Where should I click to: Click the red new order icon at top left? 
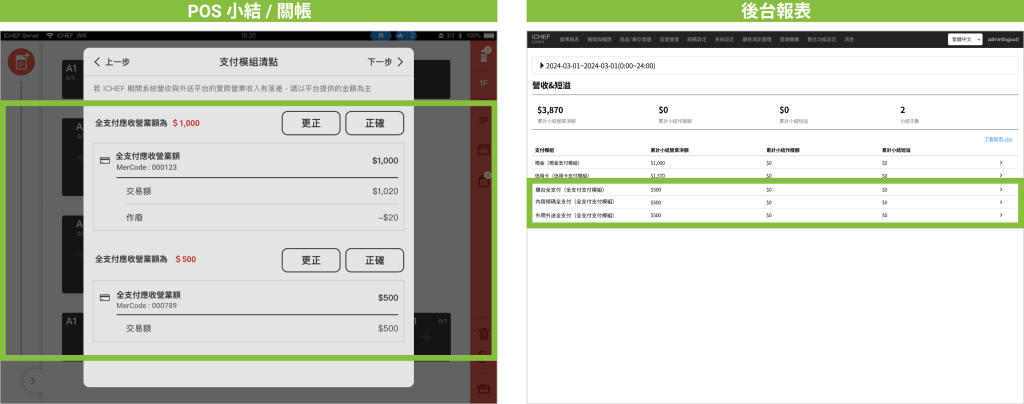click(19, 62)
